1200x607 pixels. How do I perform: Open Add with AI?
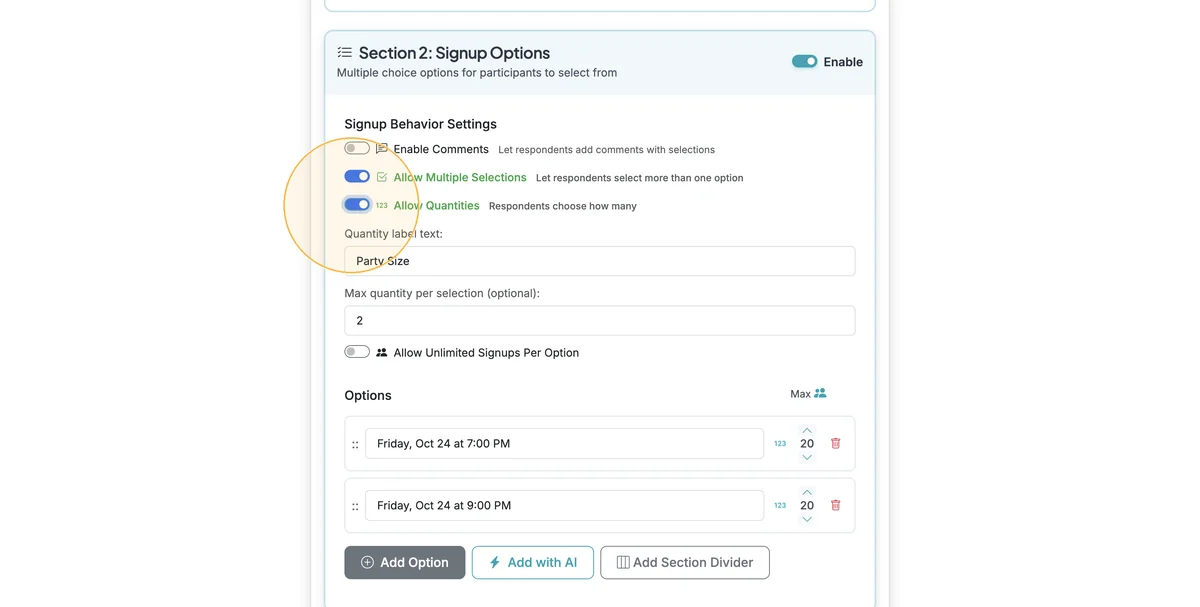tap(533, 562)
